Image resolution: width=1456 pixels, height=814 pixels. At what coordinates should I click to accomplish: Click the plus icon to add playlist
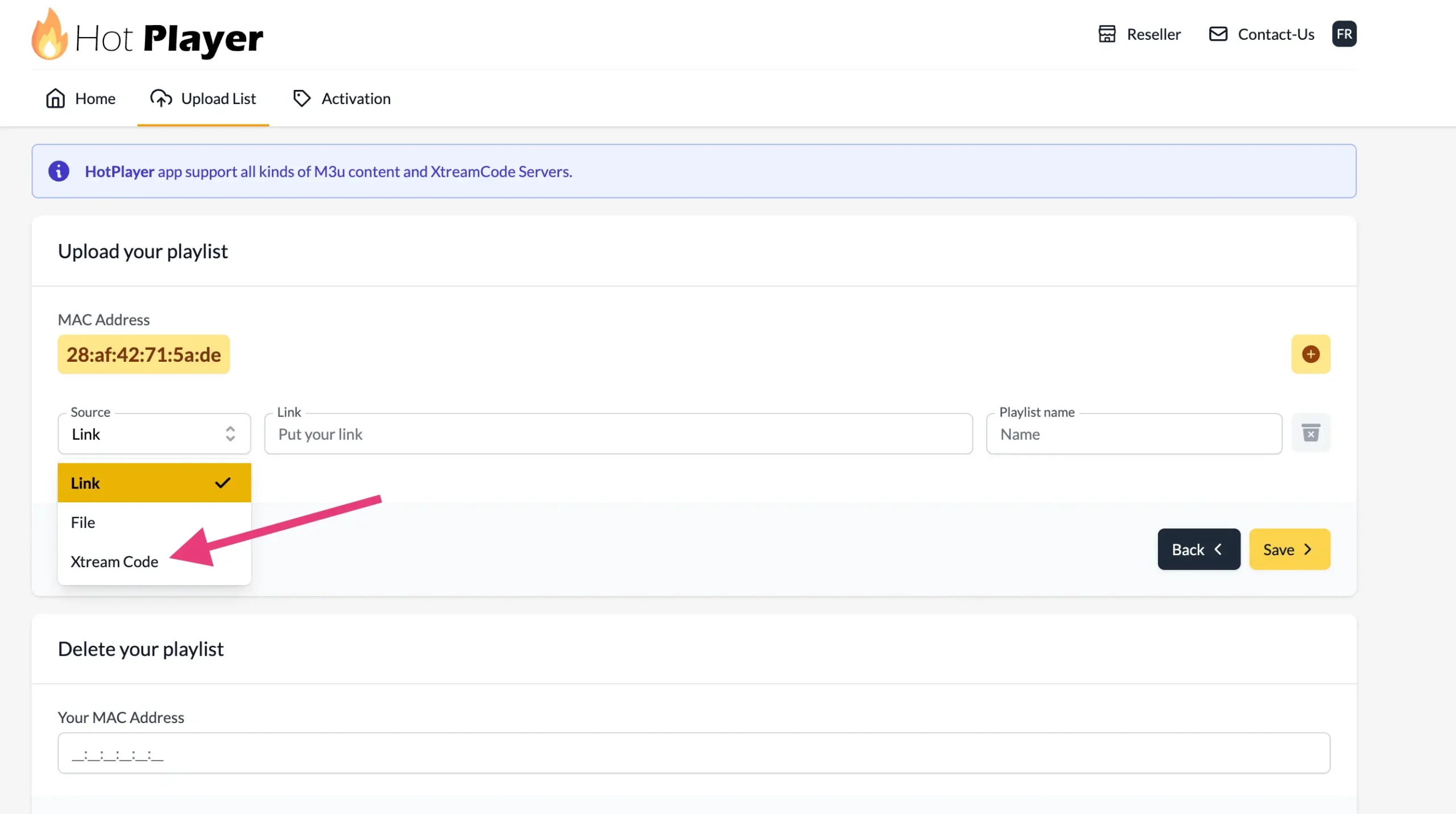click(x=1310, y=354)
